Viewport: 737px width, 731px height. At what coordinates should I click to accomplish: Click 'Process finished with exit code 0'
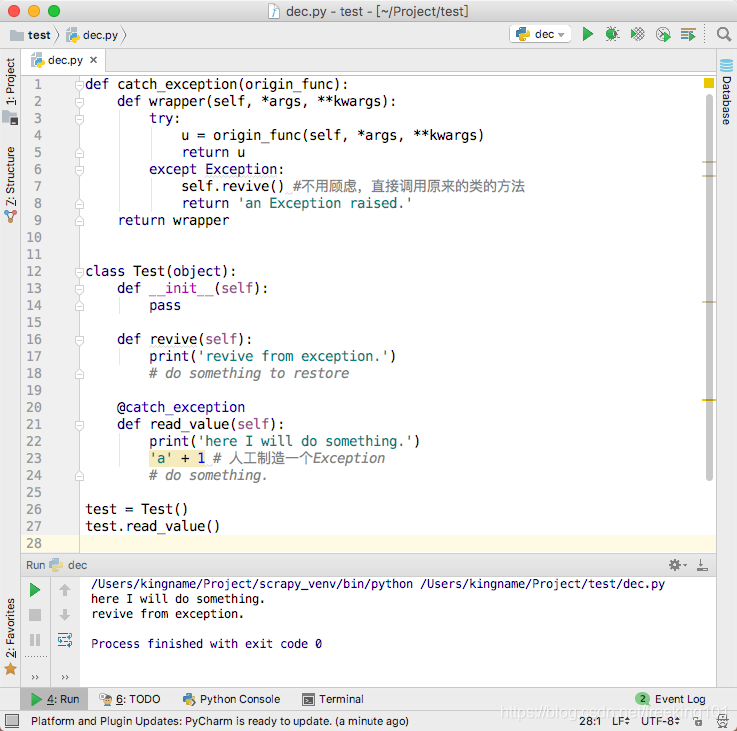pos(206,644)
